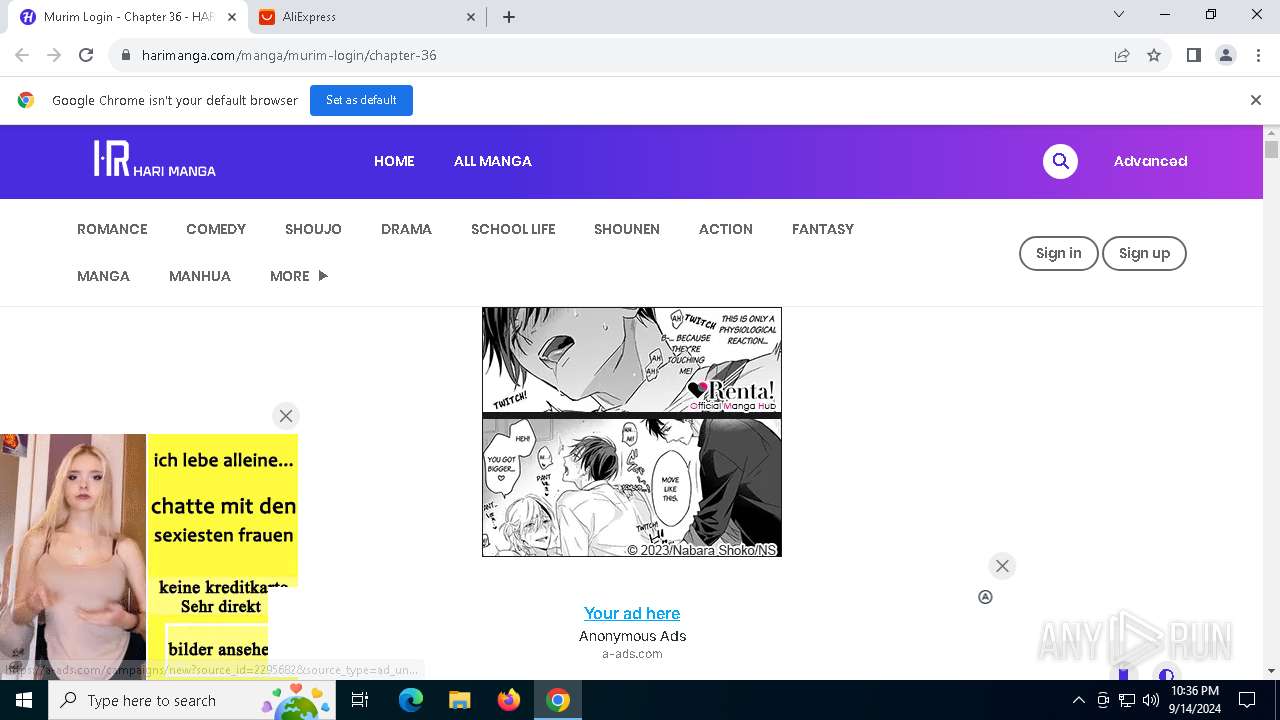Open Windows notification center
The width and height of the screenshot is (1280, 720).
(1247, 700)
